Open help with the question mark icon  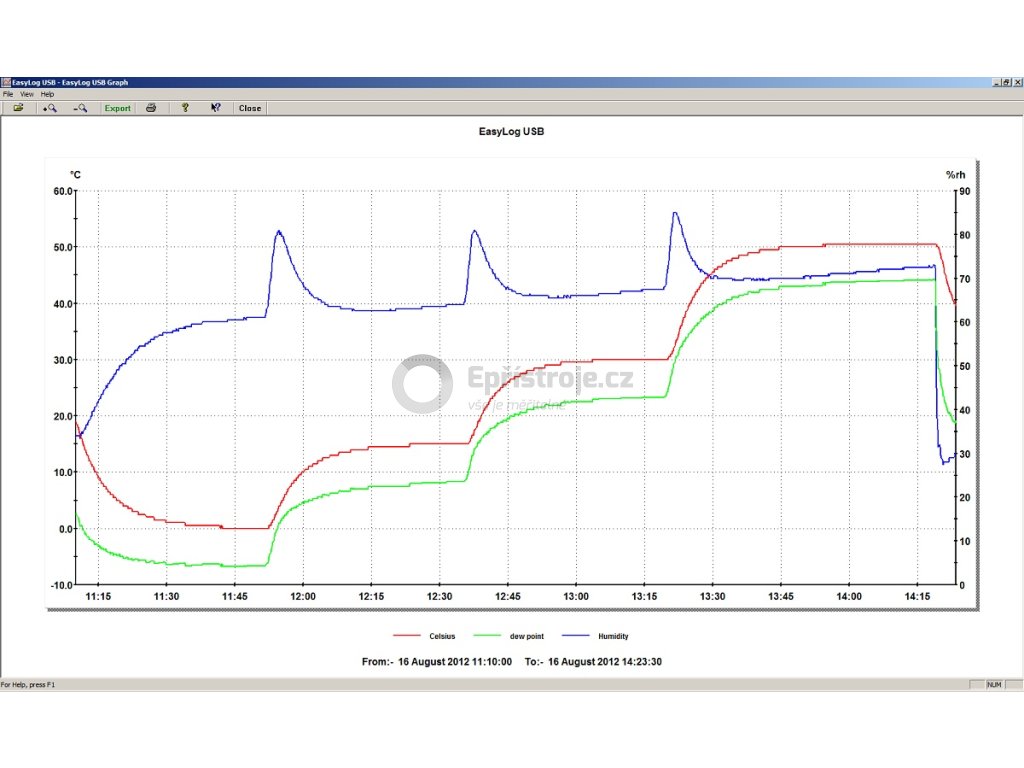[184, 108]
